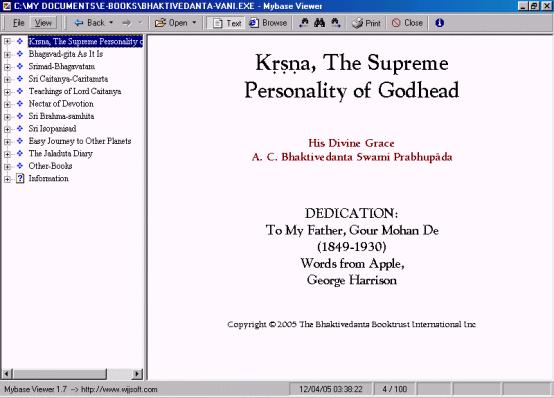Click the wjjsoft.com link in status bar
Viewport: 554px width, 398px height.
pyautogui.click(x=119, y=390)
